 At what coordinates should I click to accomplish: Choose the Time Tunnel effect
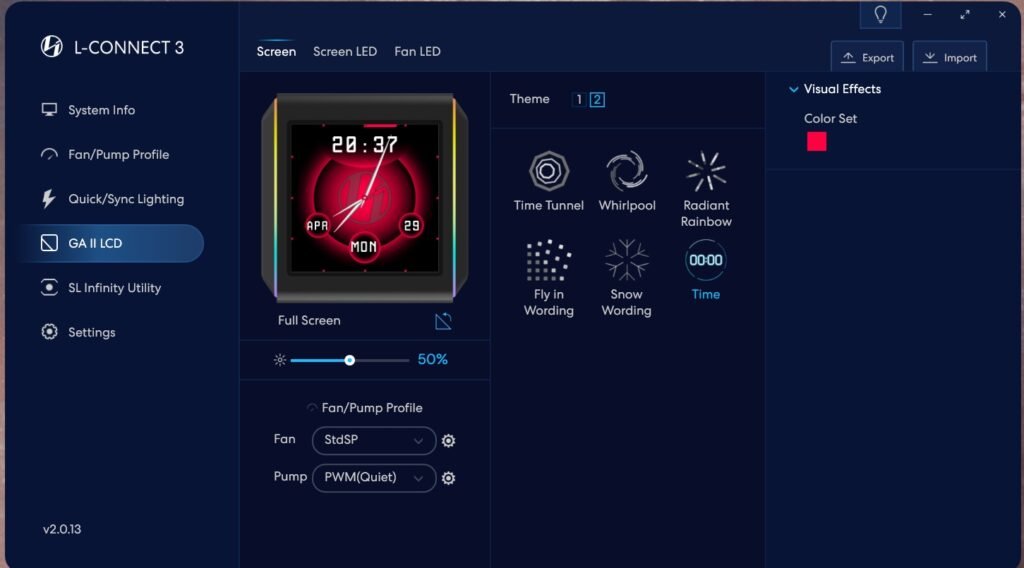tap(549, 181)
